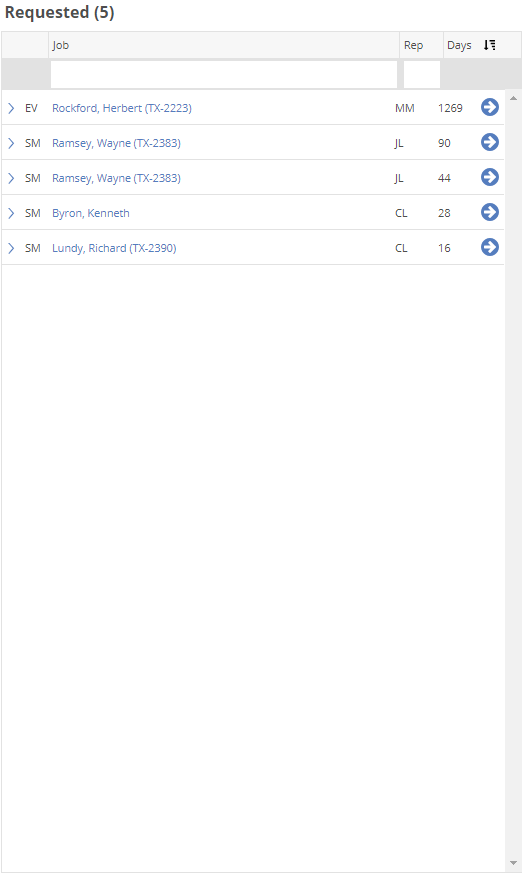Expand the Lundy, Richard row

pyautogui.click(x=11, y=248)
